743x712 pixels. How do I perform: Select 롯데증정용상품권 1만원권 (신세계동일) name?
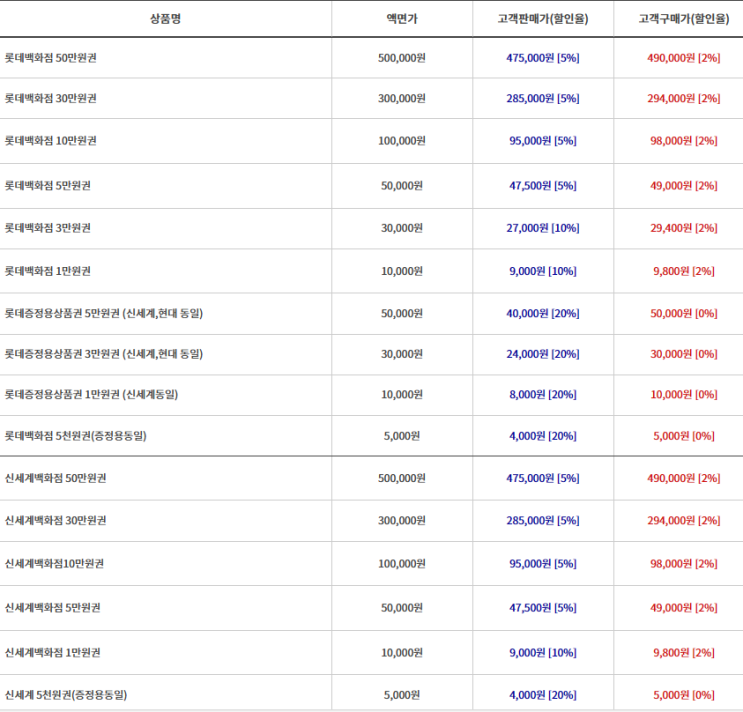tap(92, 395)
